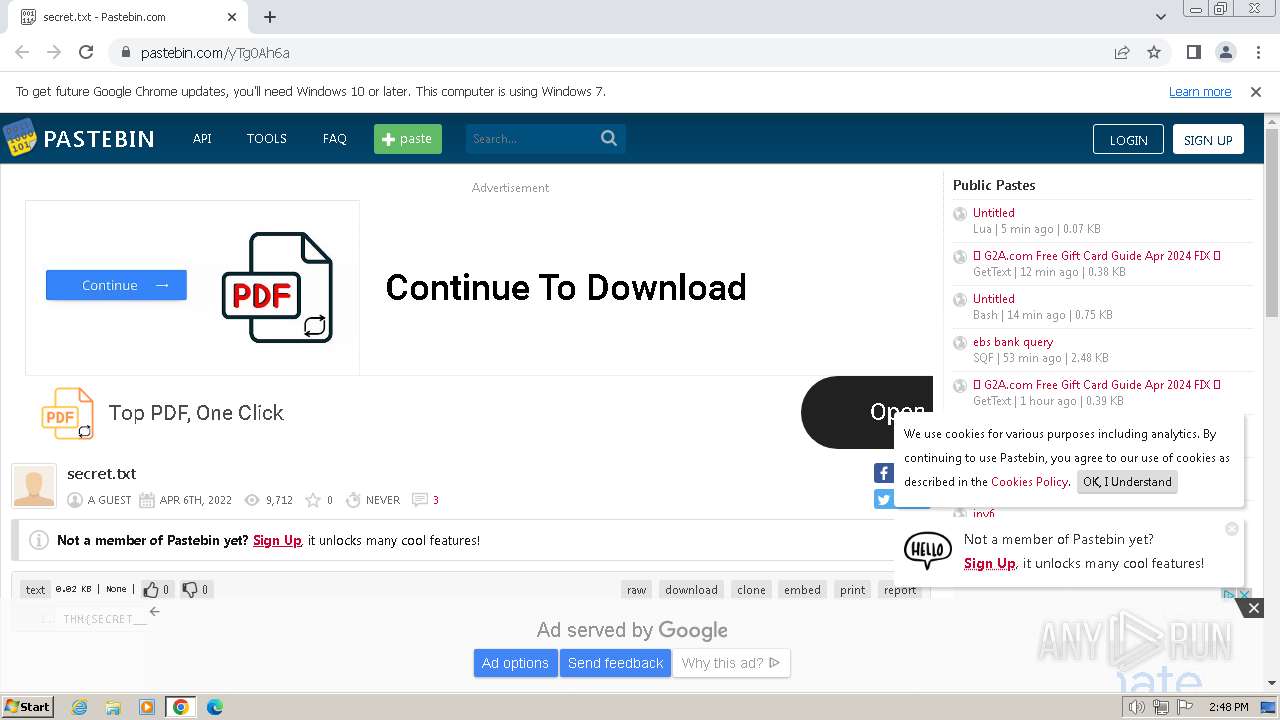Image resolution: width=1280 pixels, height=720 pixels.
Task: Click Why this ad? button
Action: (731, 663)
